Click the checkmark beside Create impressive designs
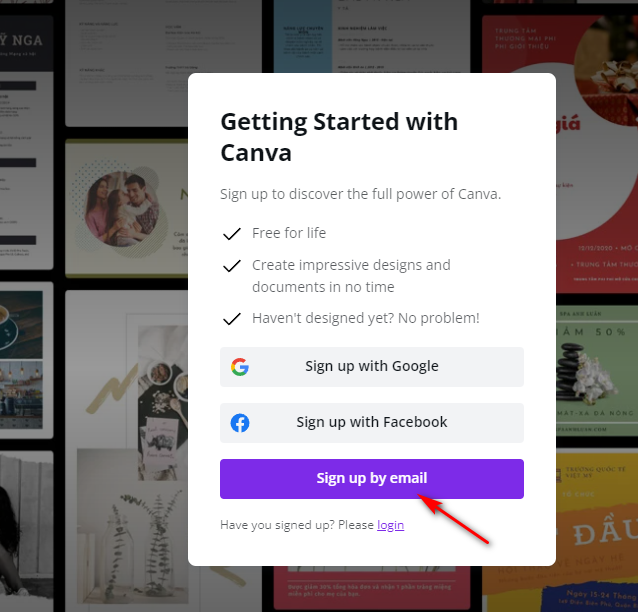This screenshot has height=612, width=638. pos(232,266)
